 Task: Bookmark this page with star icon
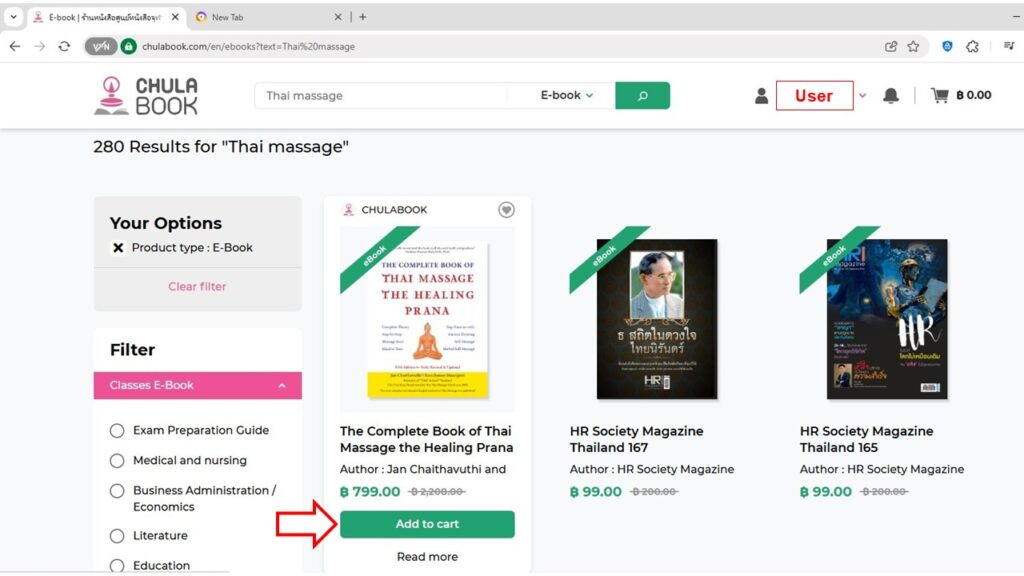coord(913,46)
